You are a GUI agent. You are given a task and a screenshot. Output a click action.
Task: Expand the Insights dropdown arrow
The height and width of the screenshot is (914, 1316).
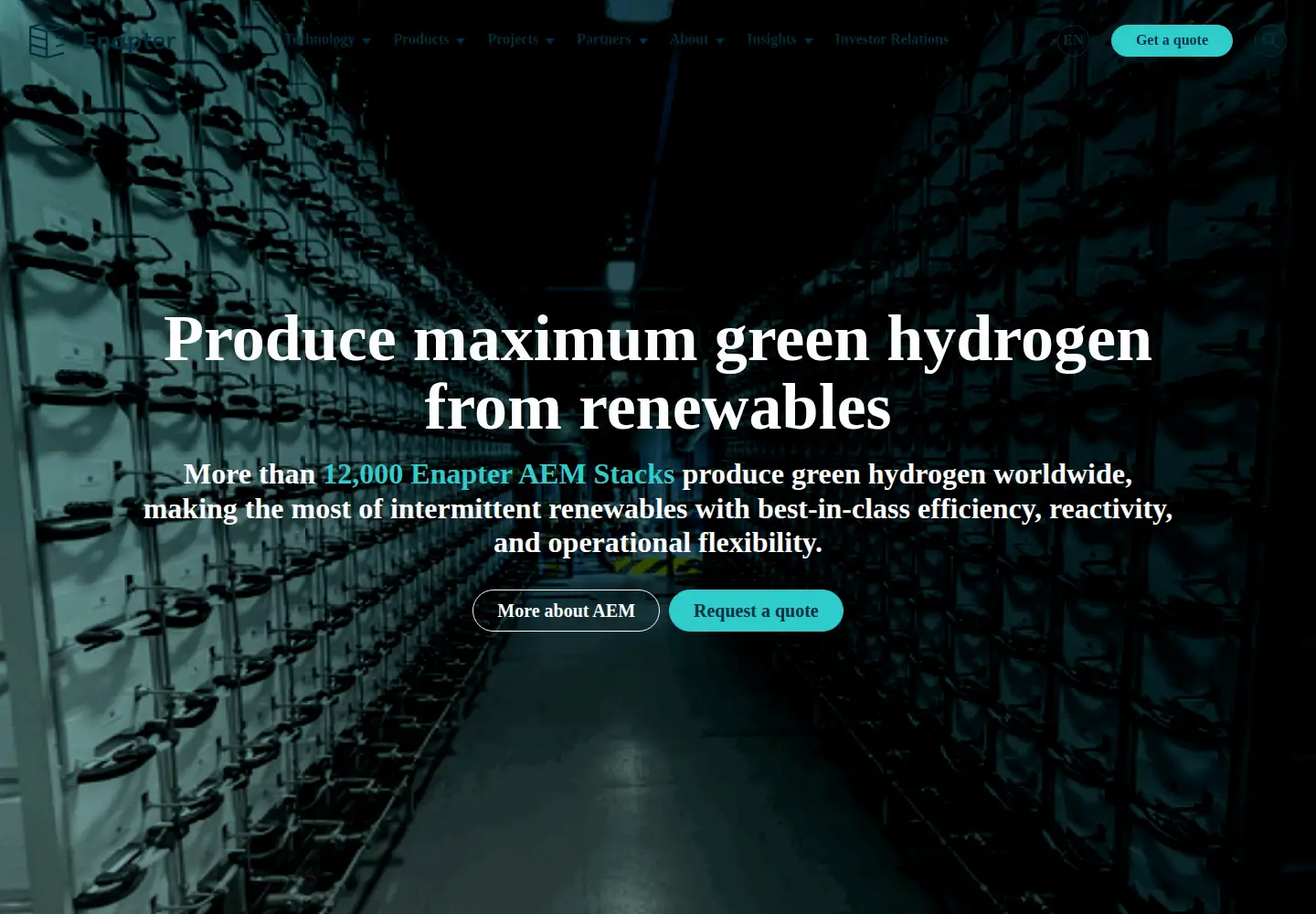tap(808, 41)
